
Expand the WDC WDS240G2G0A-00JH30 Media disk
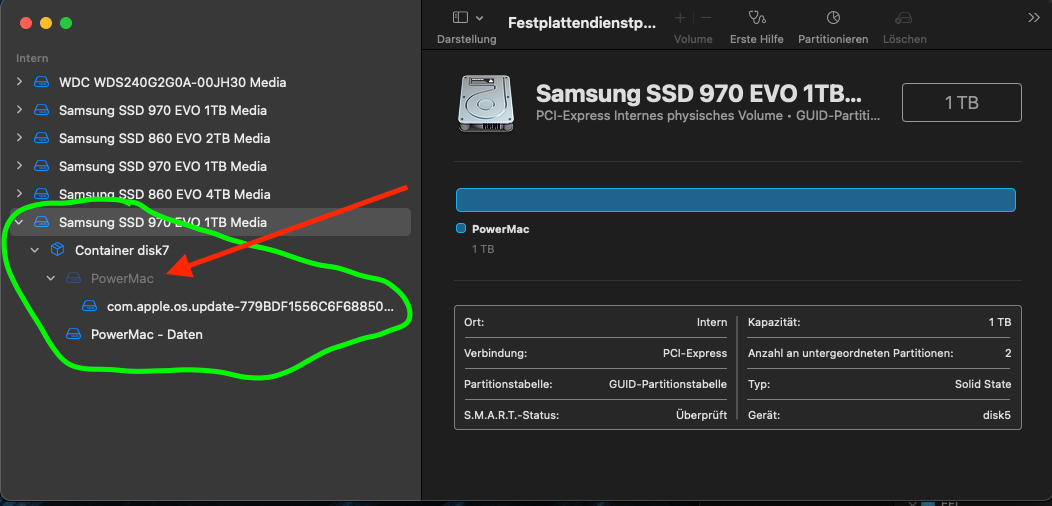pyautogui.click(x=19, y=82)
